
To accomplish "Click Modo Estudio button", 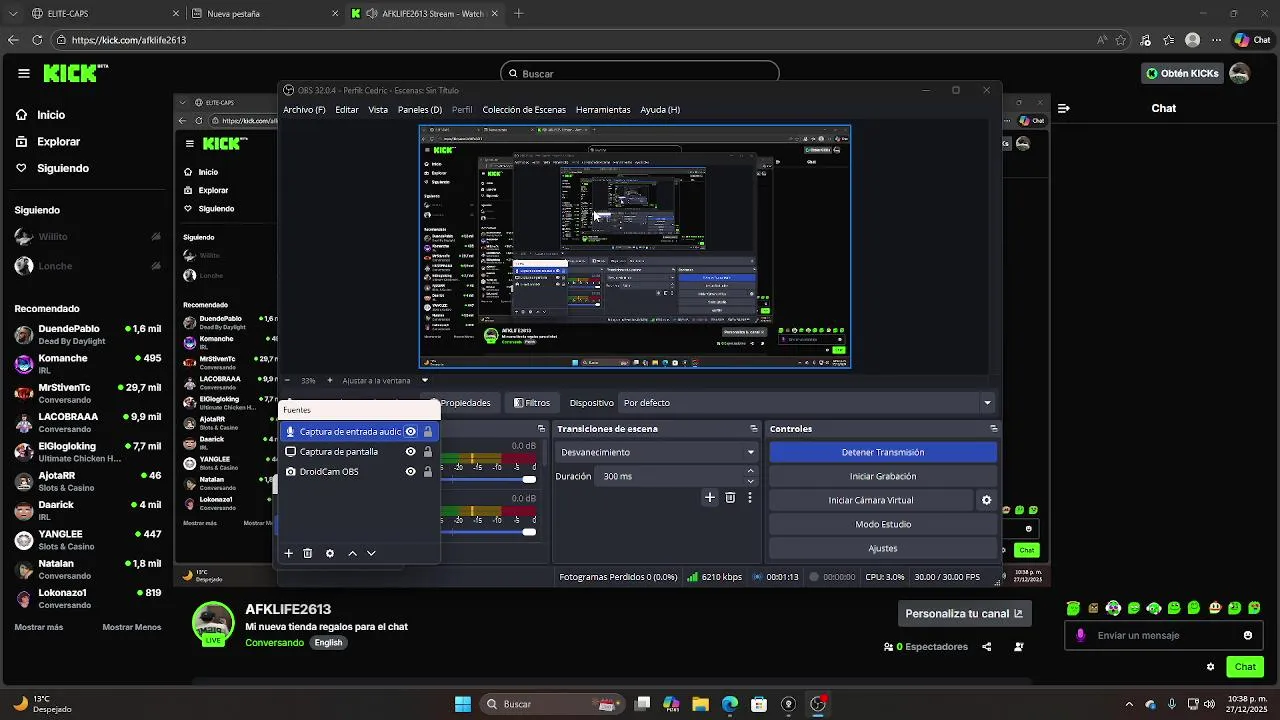I will (883, 524).
